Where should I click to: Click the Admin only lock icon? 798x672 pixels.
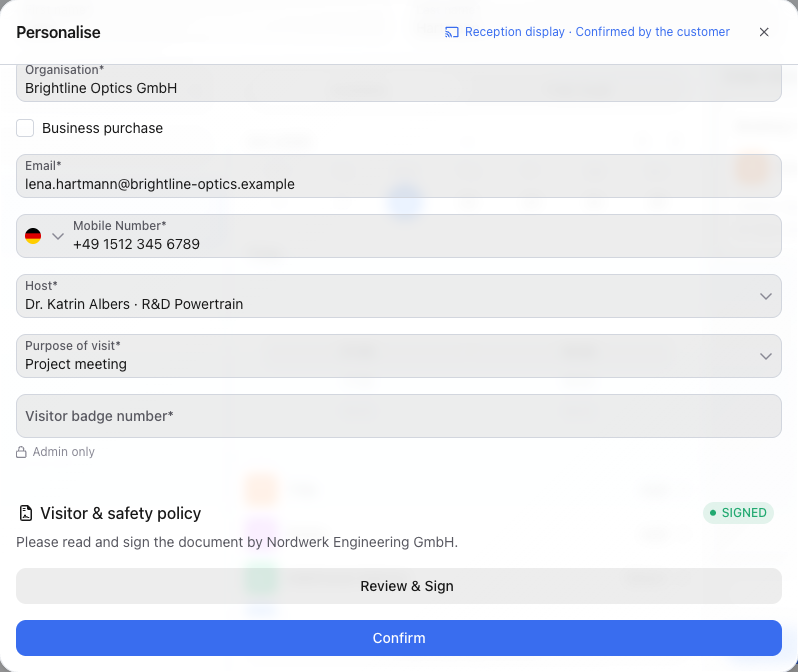tap(21, 452)
